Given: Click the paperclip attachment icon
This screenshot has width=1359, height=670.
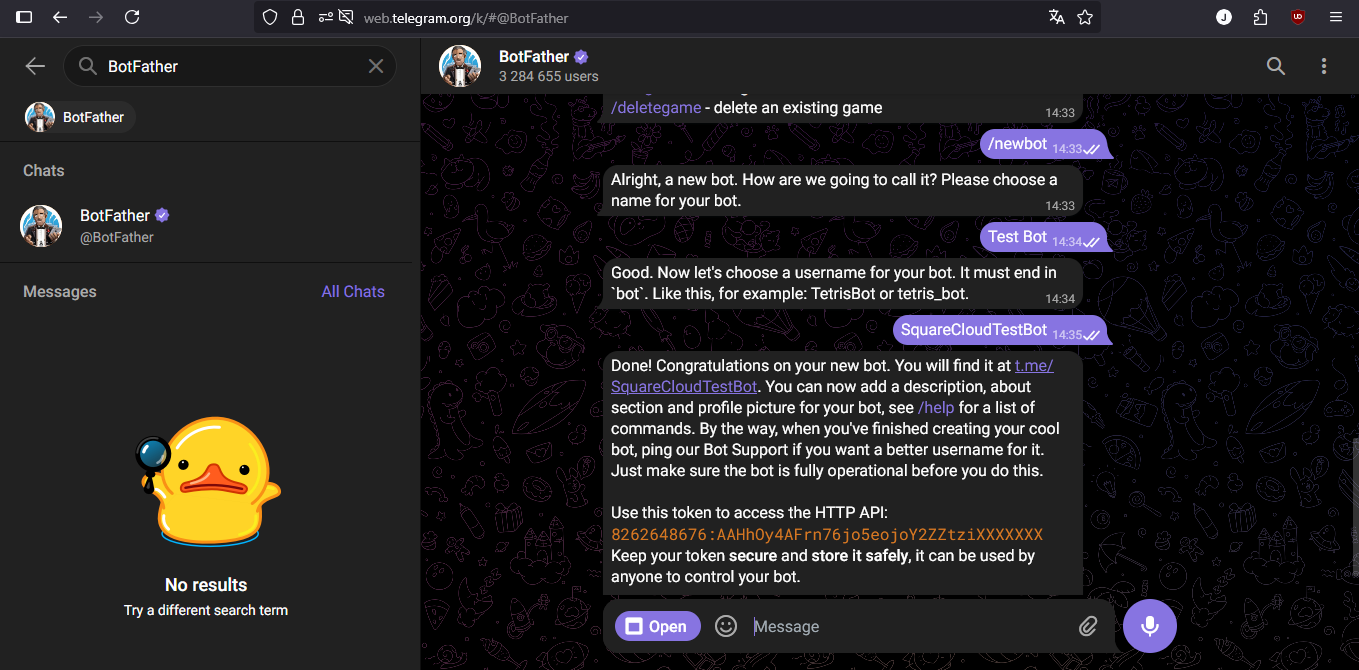Looking at the screenshot, I should [x=1088, y=627].
